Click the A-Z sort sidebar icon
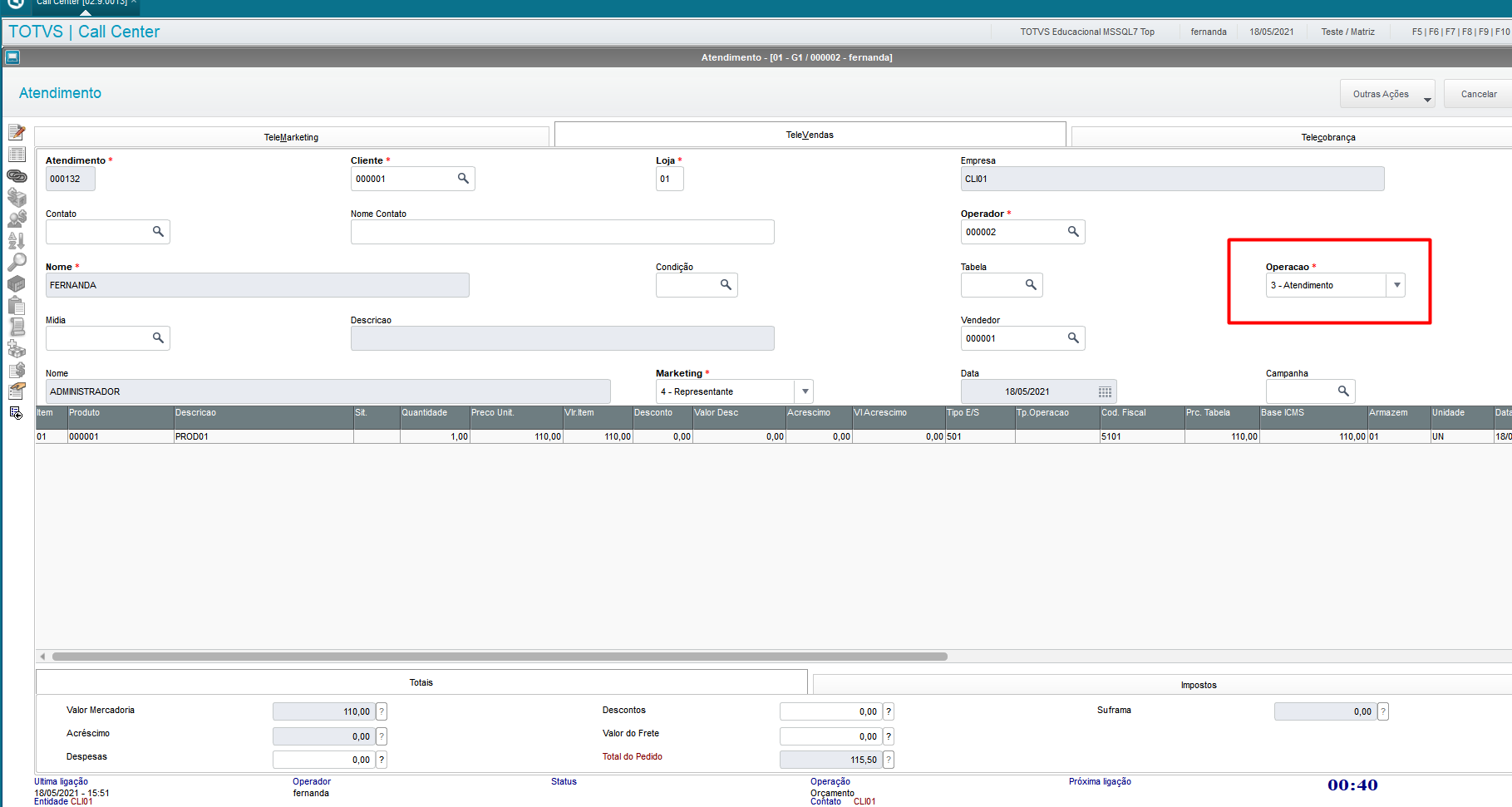Screen dimensions: 1512x807 pos(17,241)
